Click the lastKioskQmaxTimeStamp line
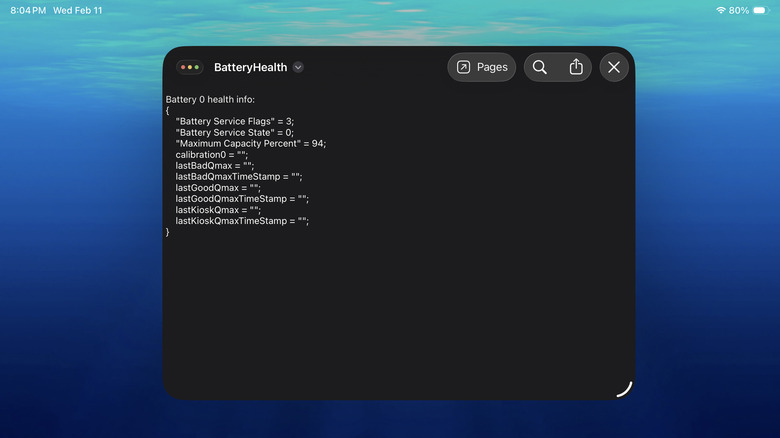 [x=242, y=221]
